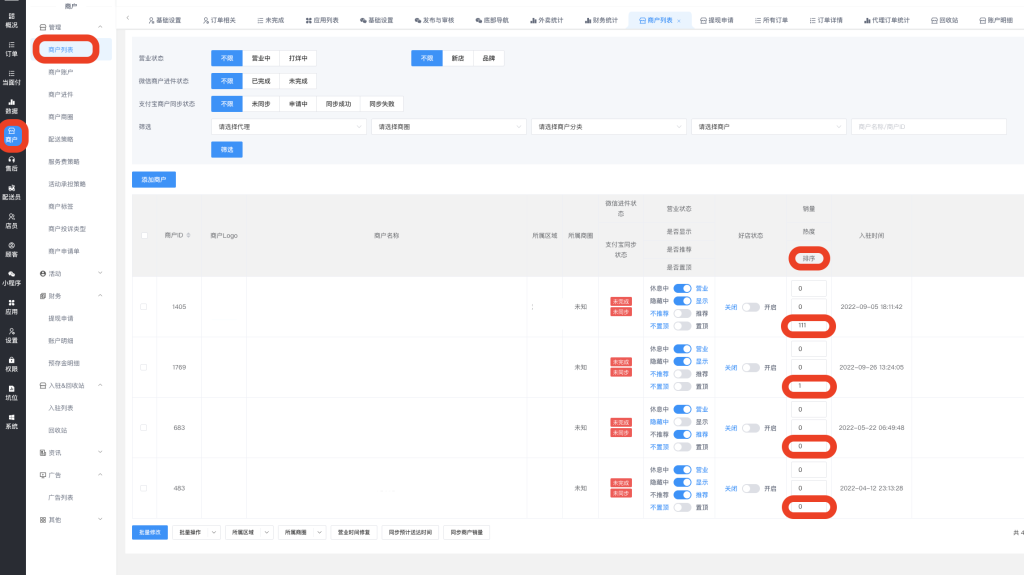Image resolution: width=1024 pixels, height=575 pixels.
Task: Toggle 营业 switch for merchant 1405
Action: coord(682,288)
